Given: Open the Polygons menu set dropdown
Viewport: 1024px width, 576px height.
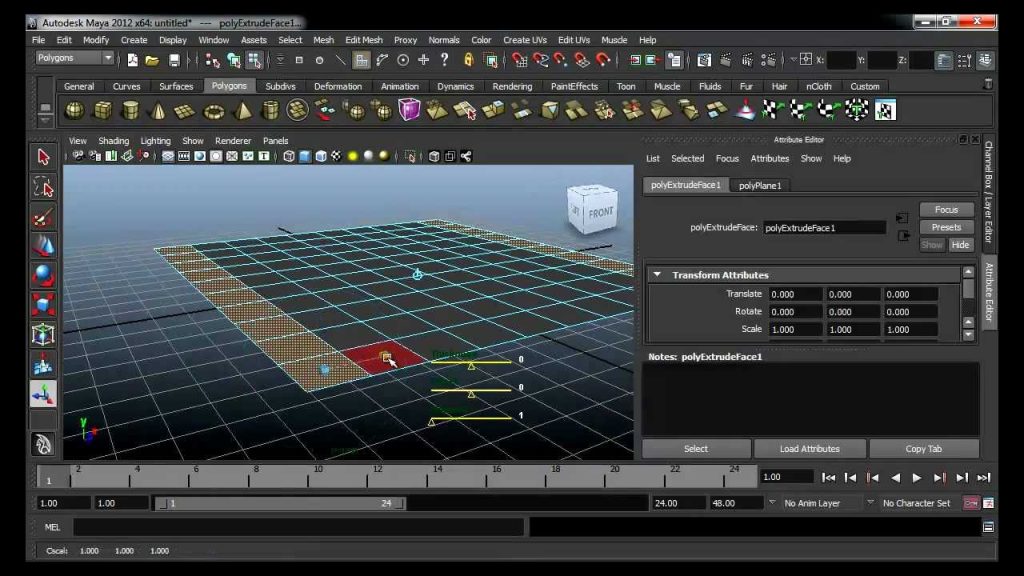Looking at the screenshot, I should 74,58.
